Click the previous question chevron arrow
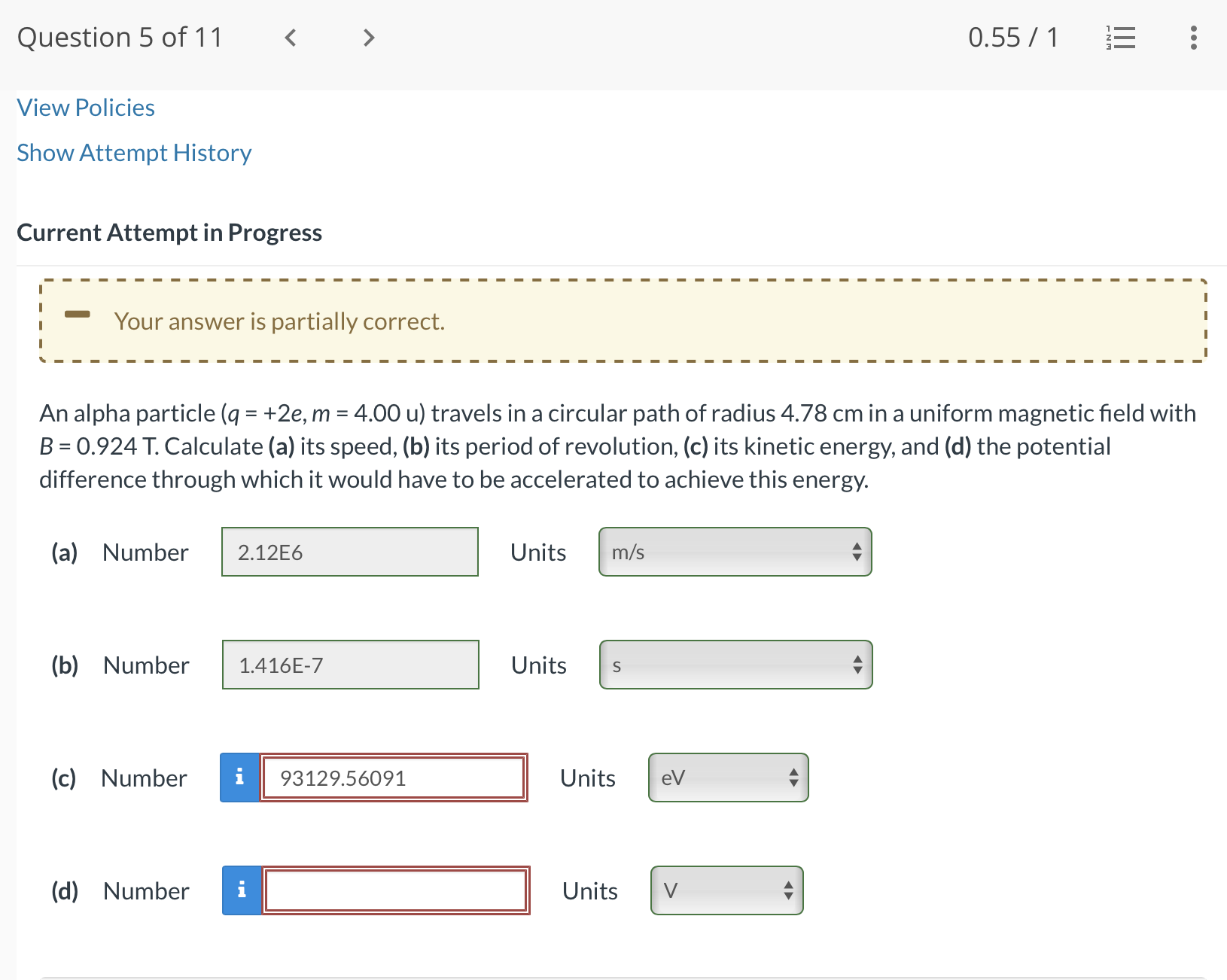The width and height of the screenshot is (1227, 980). pyautogui.click(x=291, y=38)
